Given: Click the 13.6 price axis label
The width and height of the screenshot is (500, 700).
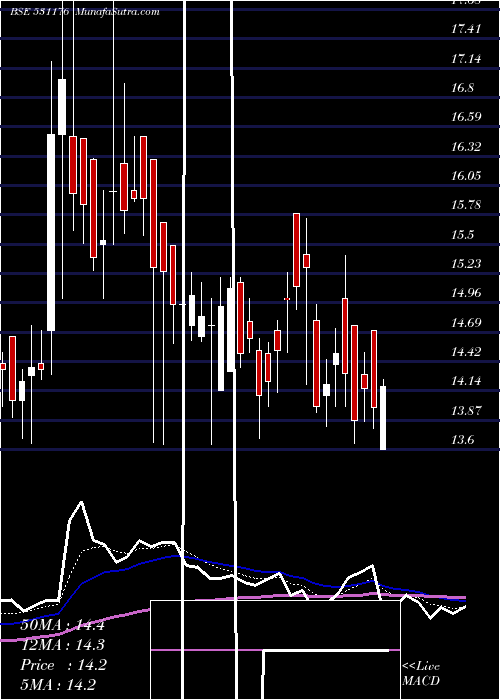Looking at the screenshot, I should coord(462,440).
